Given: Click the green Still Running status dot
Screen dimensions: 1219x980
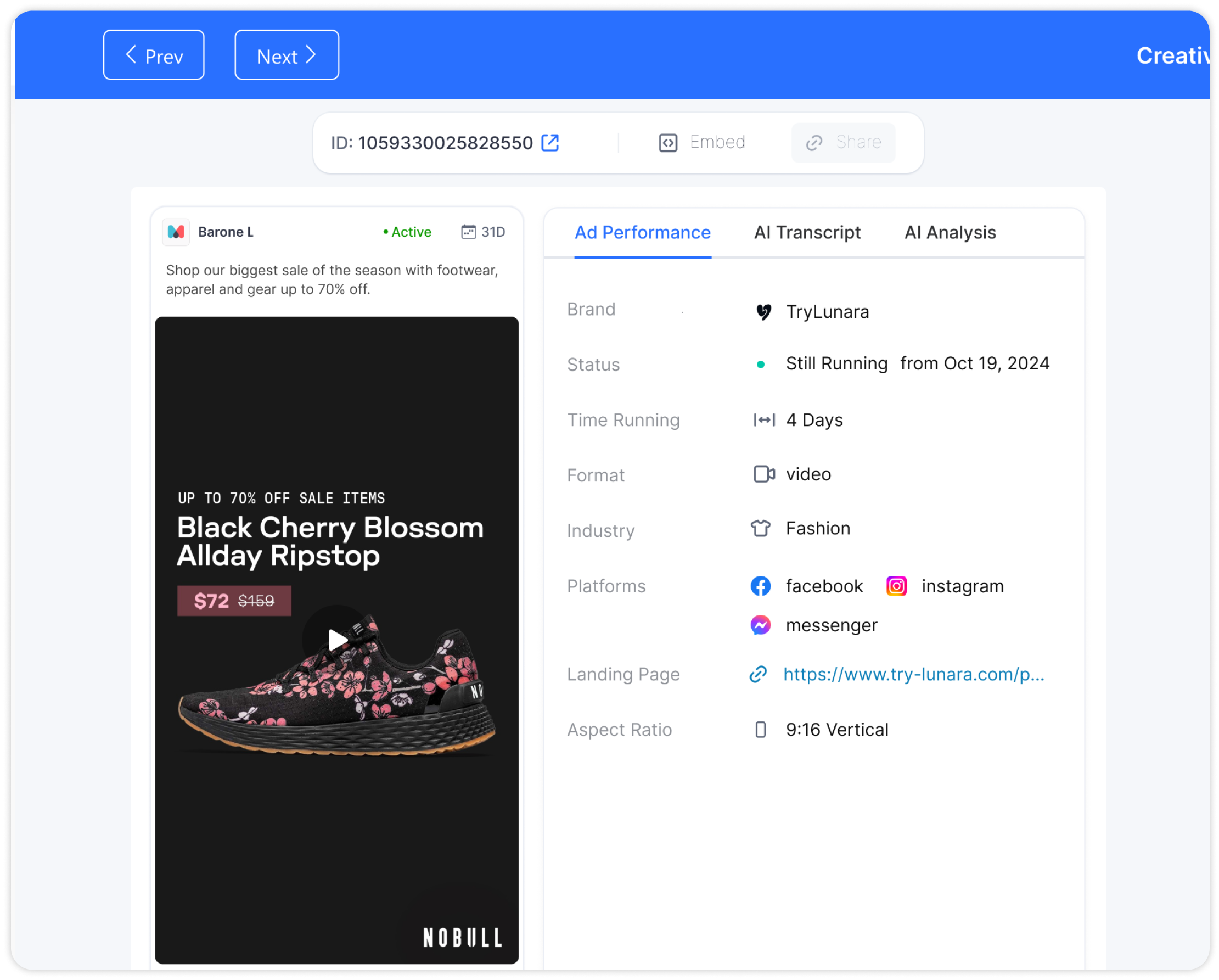Looking at the screenshot, I should [x=761, y=365].
